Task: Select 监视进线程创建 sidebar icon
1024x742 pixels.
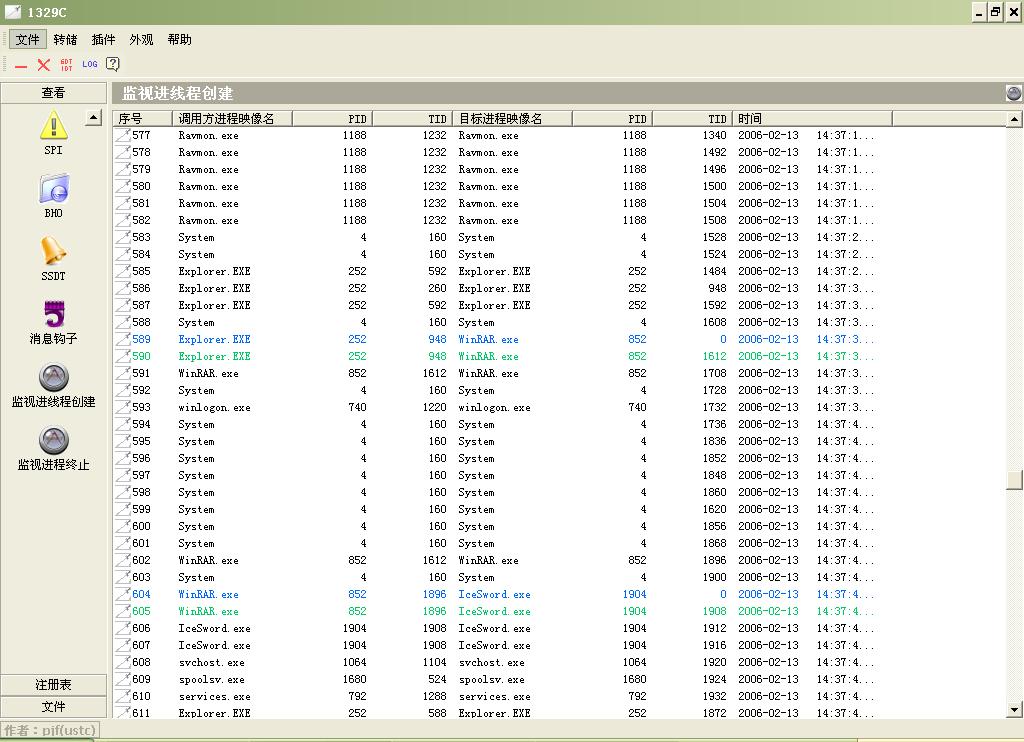Action: coord(53,378)
